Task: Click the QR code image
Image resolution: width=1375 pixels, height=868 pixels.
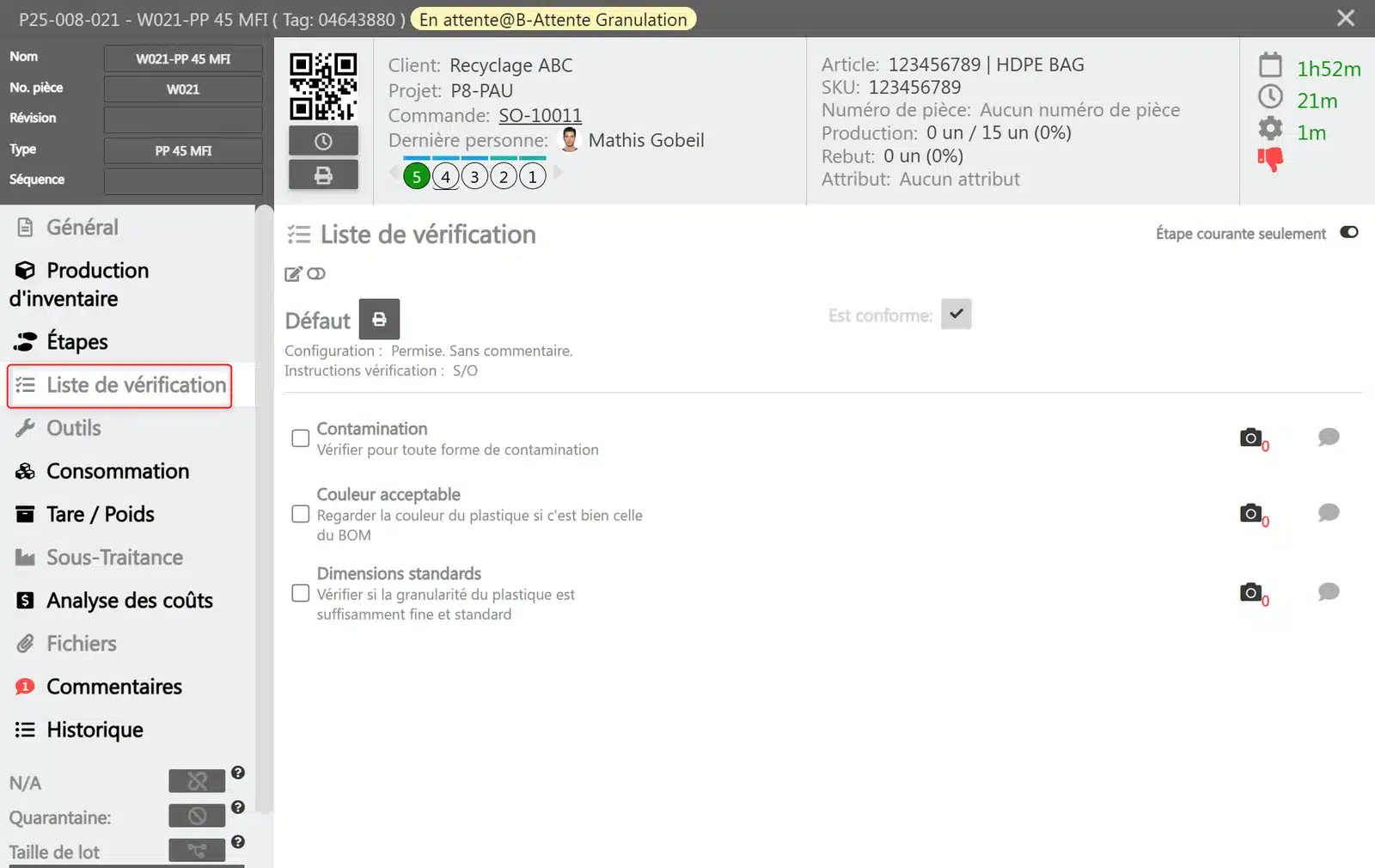Action: coord(323,87)
